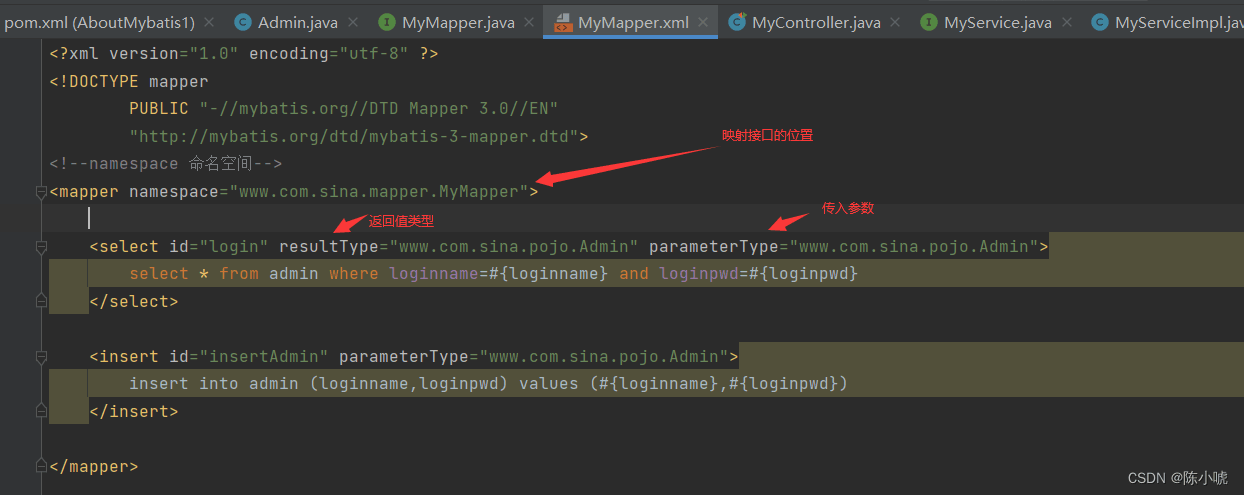Close the MyMapper.java tab
The width and height of the screenshot is (1244, 495).
pyautogui.click(x=530, y=22)
